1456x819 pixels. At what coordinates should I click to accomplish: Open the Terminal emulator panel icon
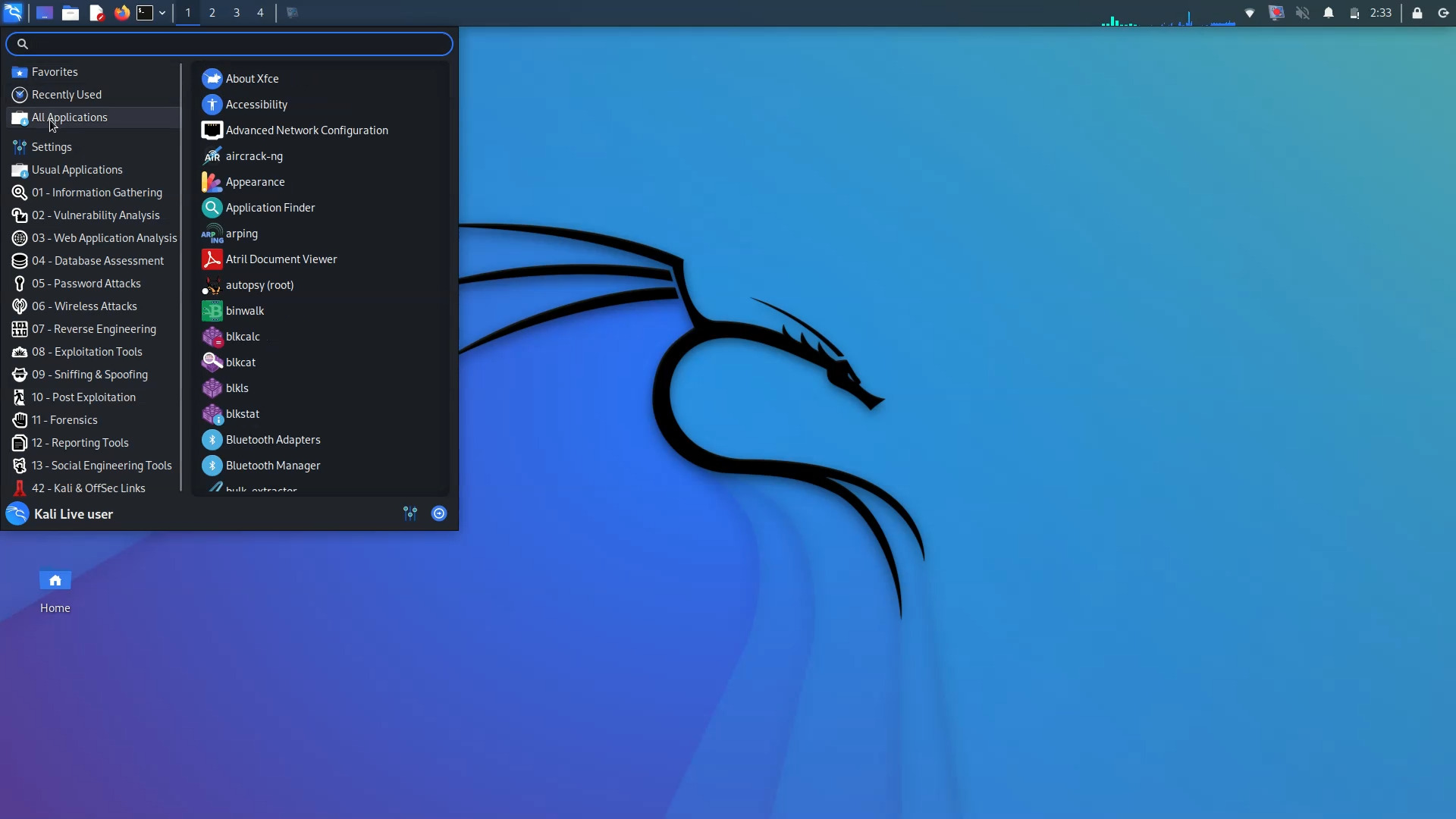(x=145, y=13)
